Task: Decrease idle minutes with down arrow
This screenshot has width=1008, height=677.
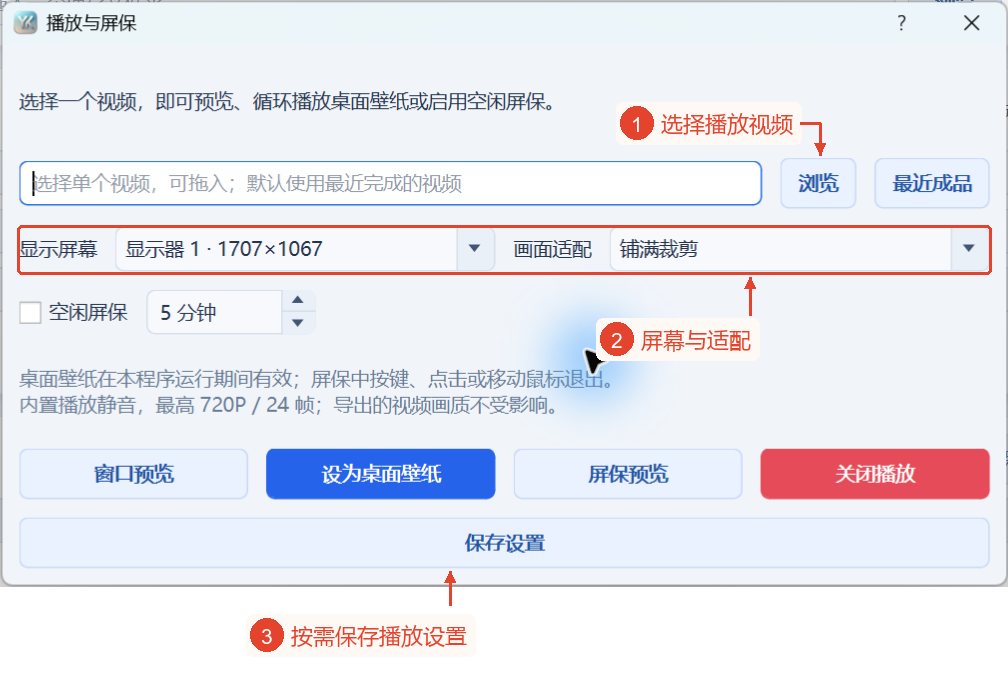Action: 298,323
